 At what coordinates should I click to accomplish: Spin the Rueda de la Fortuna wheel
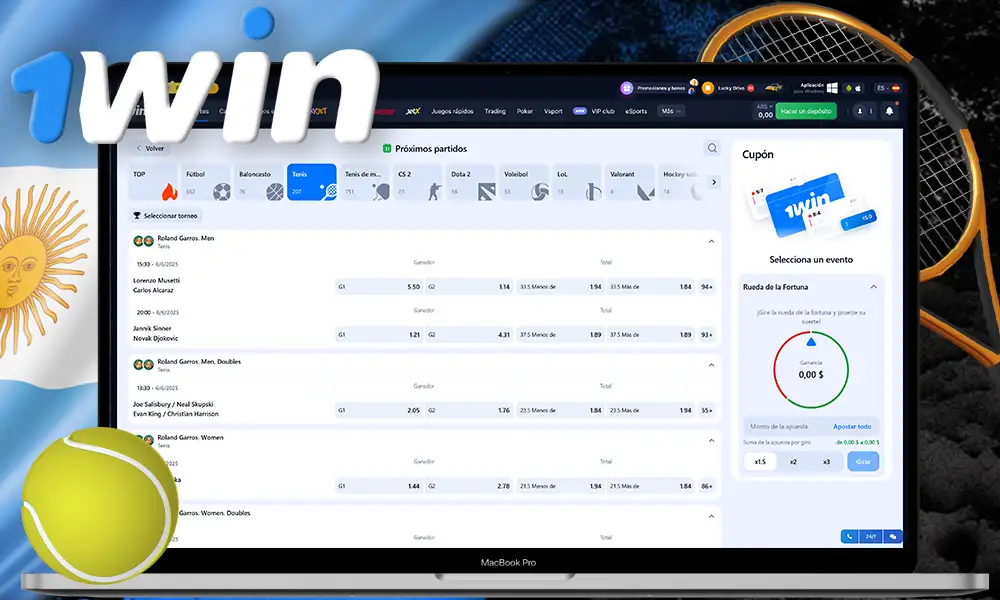862,461
